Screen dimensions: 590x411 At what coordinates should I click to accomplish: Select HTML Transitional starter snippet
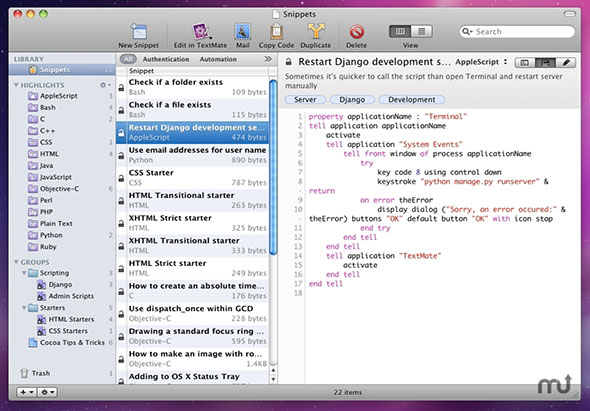[192, 200]
